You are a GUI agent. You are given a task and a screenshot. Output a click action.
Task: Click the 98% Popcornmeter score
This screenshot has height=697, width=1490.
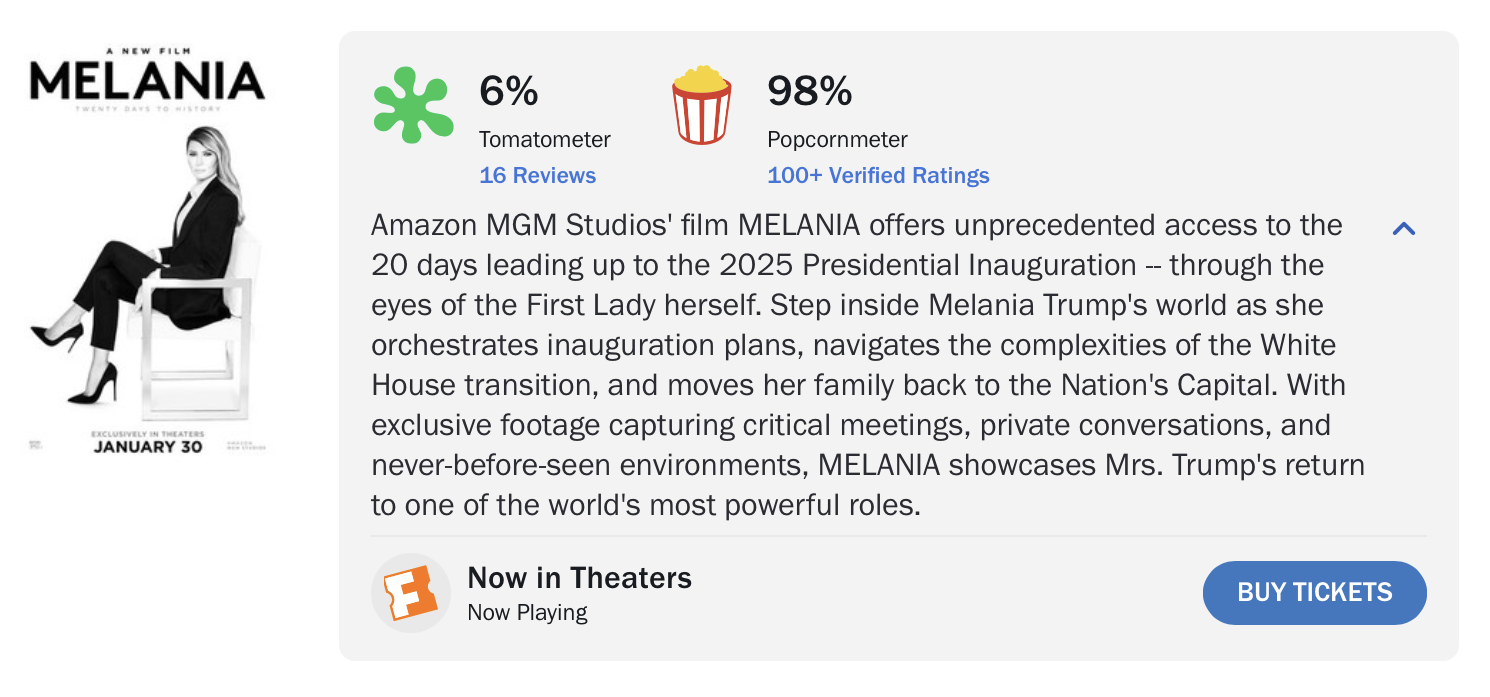click(x=809, y=92)
